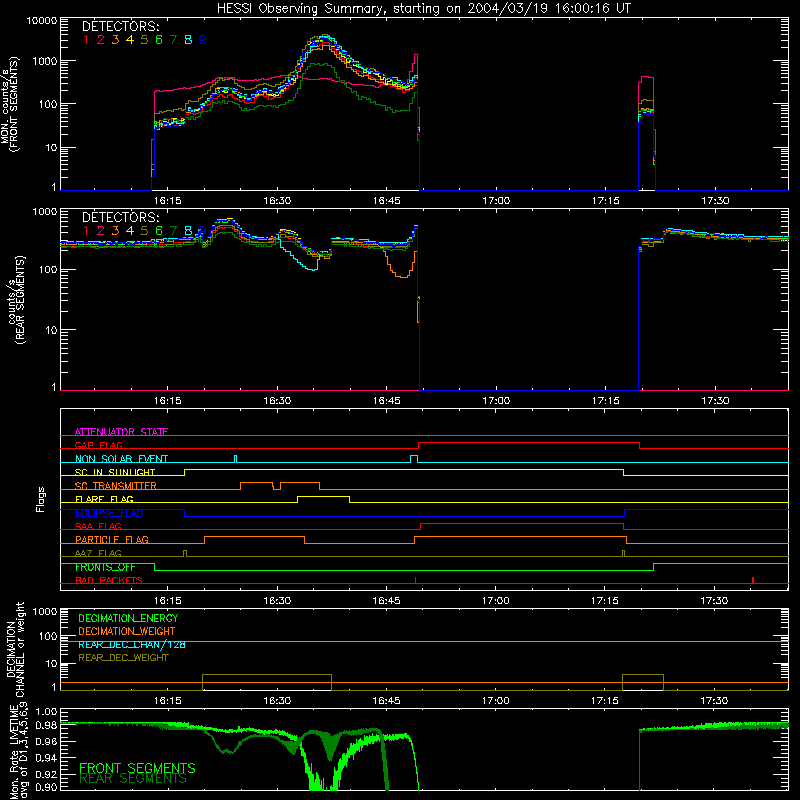Click the 10000 tick on the front segments axis

42,21
